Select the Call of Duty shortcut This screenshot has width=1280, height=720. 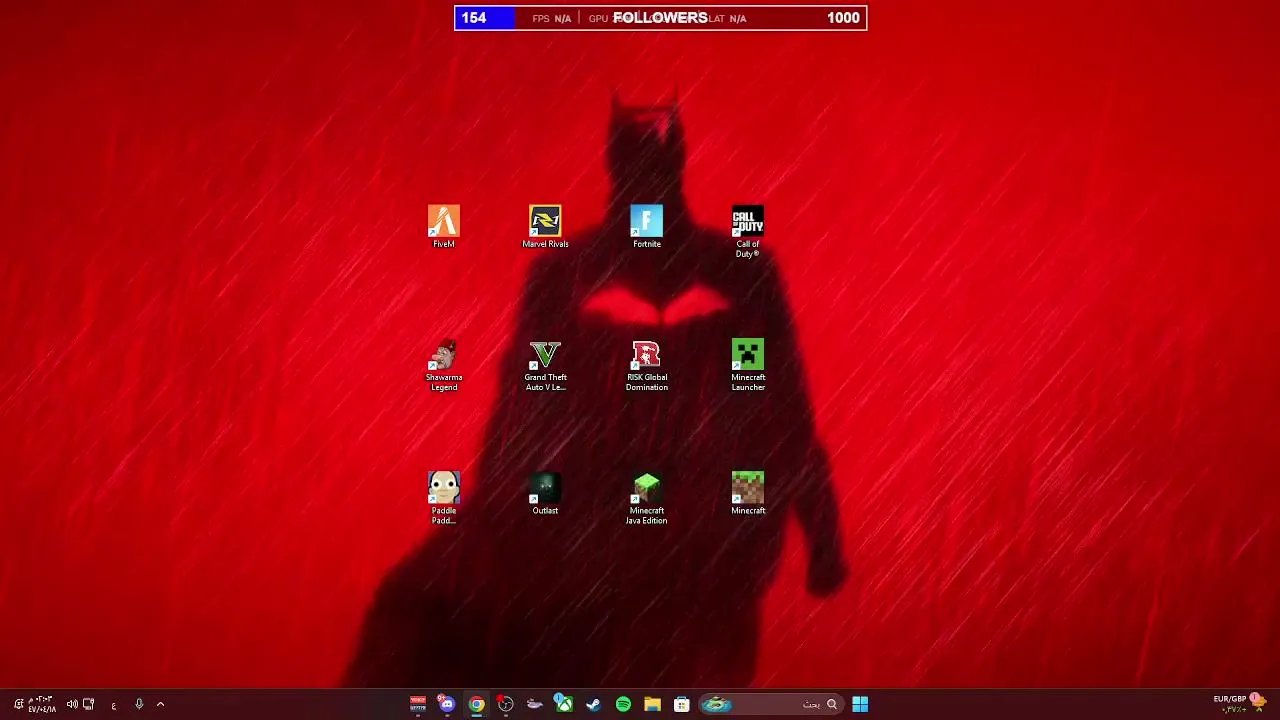pos(748,232)
